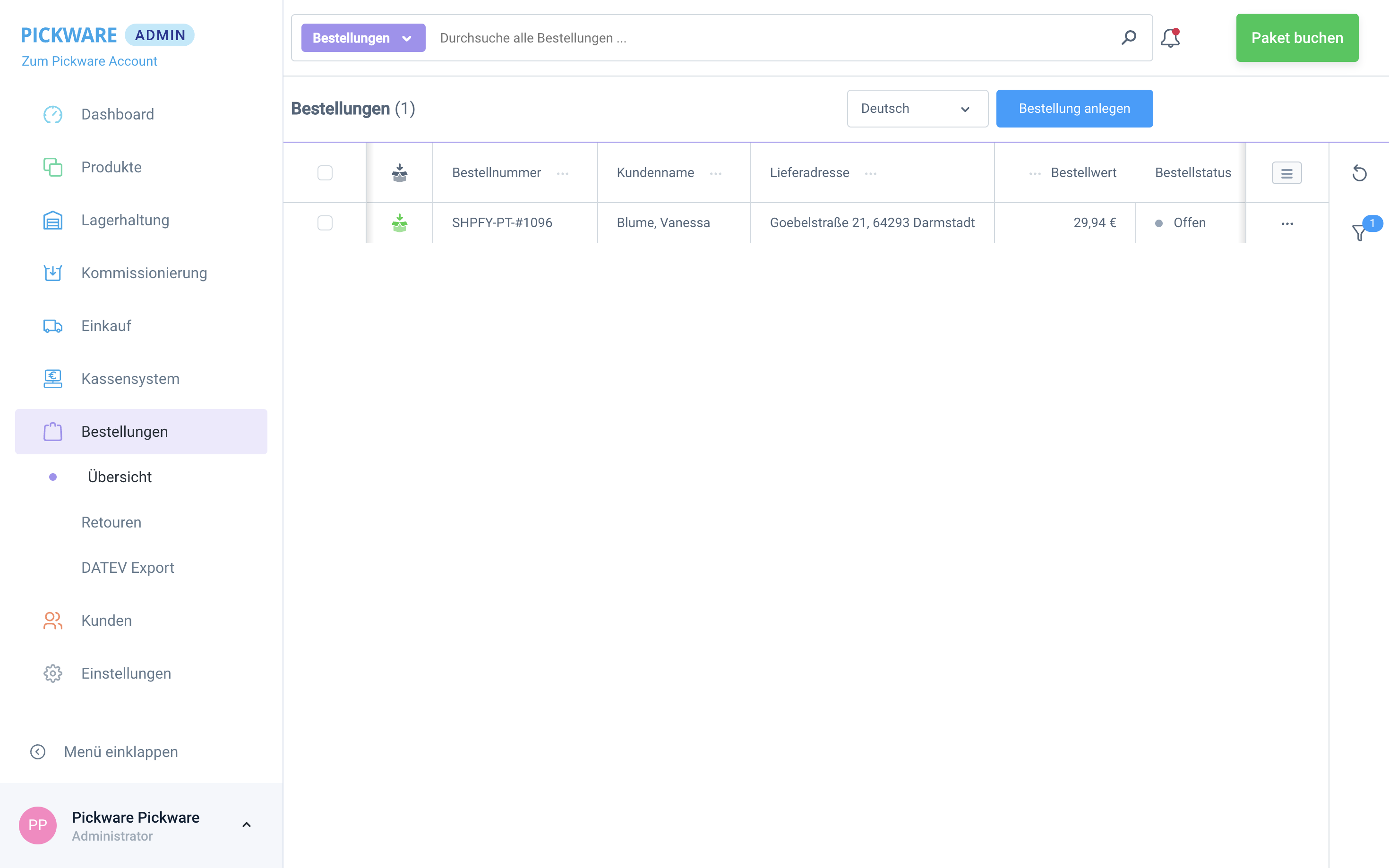Click the Paket buchen button

(1296, 38)
